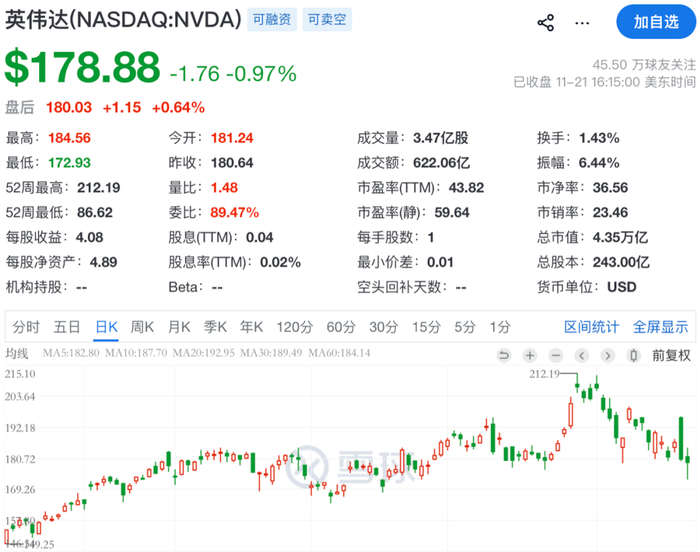Select the 周K weekly chart tab
This screenshot has height=552, width=700.
pos(142,327)
